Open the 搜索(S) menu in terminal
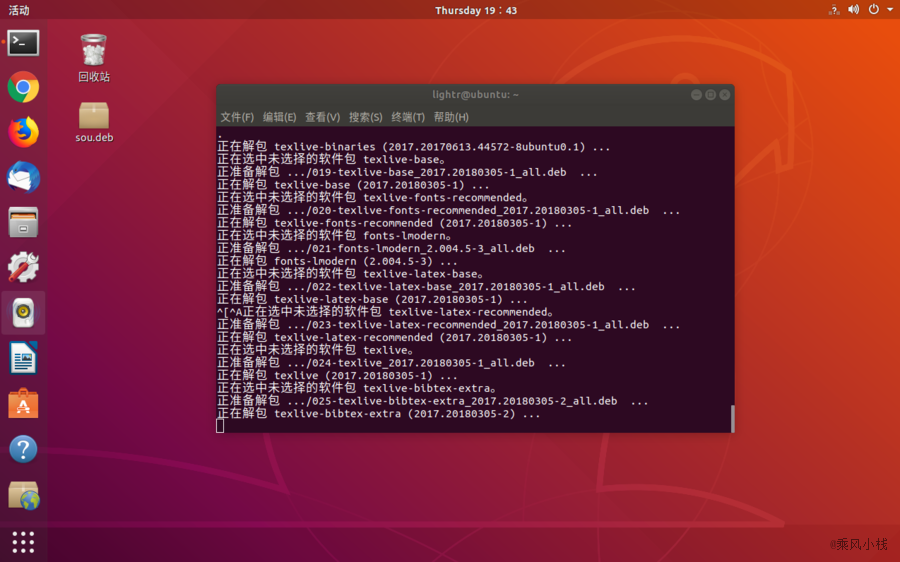 click(x=366, y=117)
